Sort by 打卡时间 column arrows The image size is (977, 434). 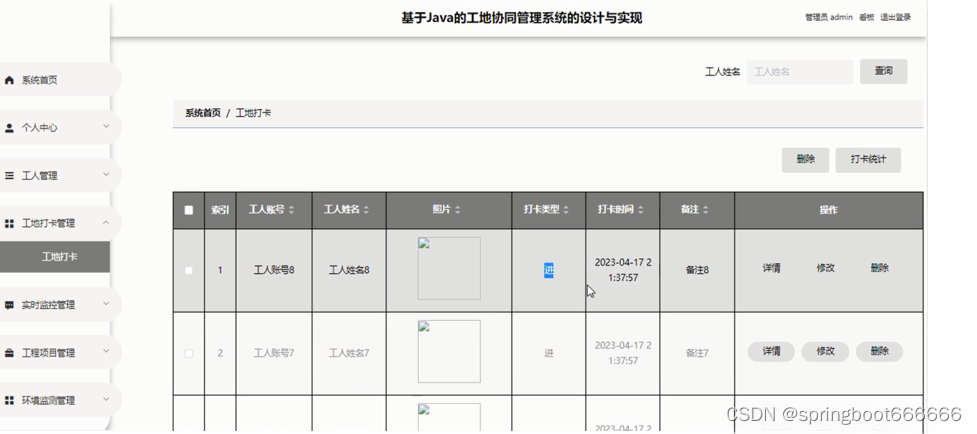pos(641,210)
